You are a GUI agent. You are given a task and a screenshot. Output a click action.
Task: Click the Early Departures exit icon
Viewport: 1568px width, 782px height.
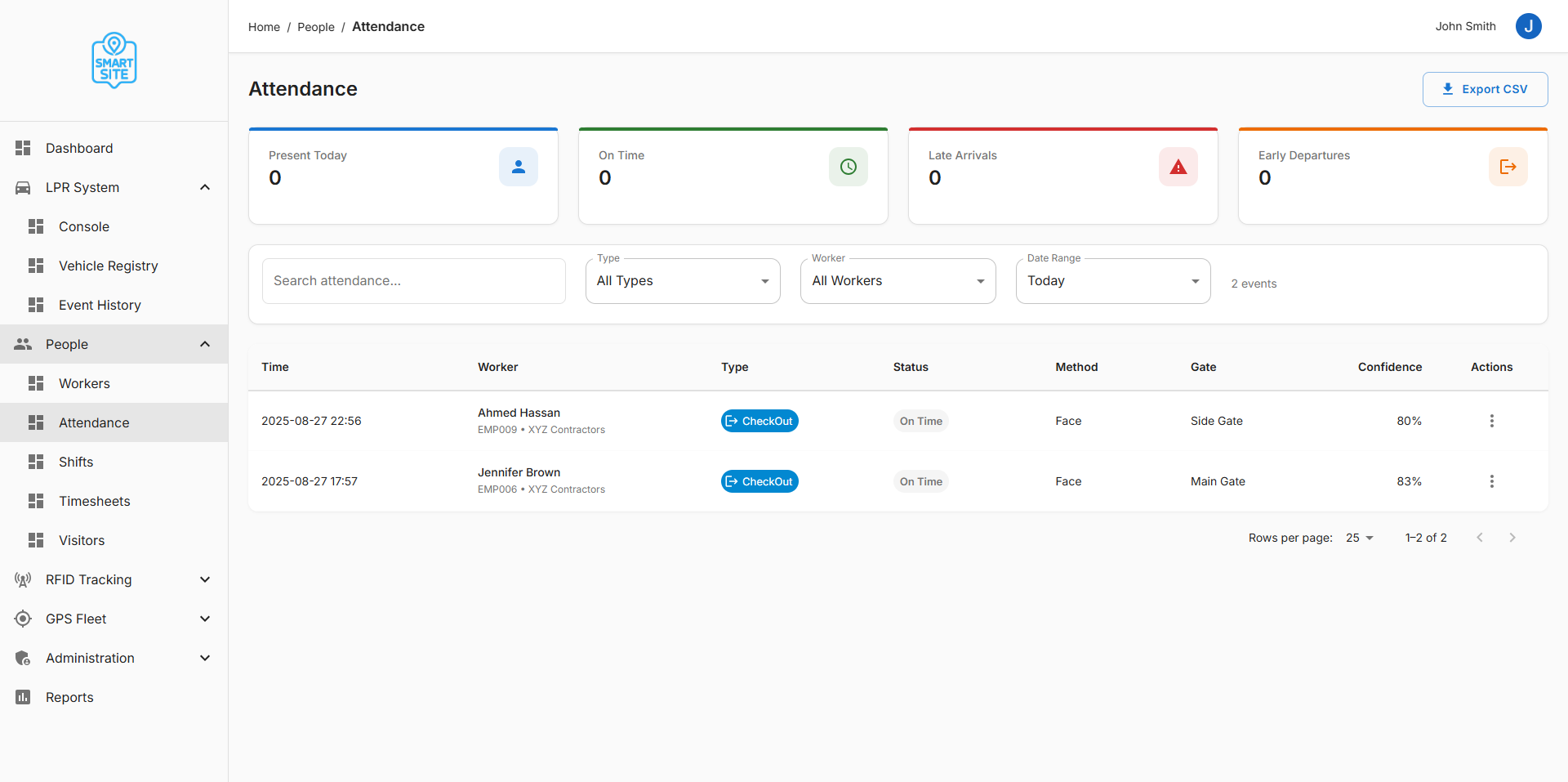tap(1508, 167)
